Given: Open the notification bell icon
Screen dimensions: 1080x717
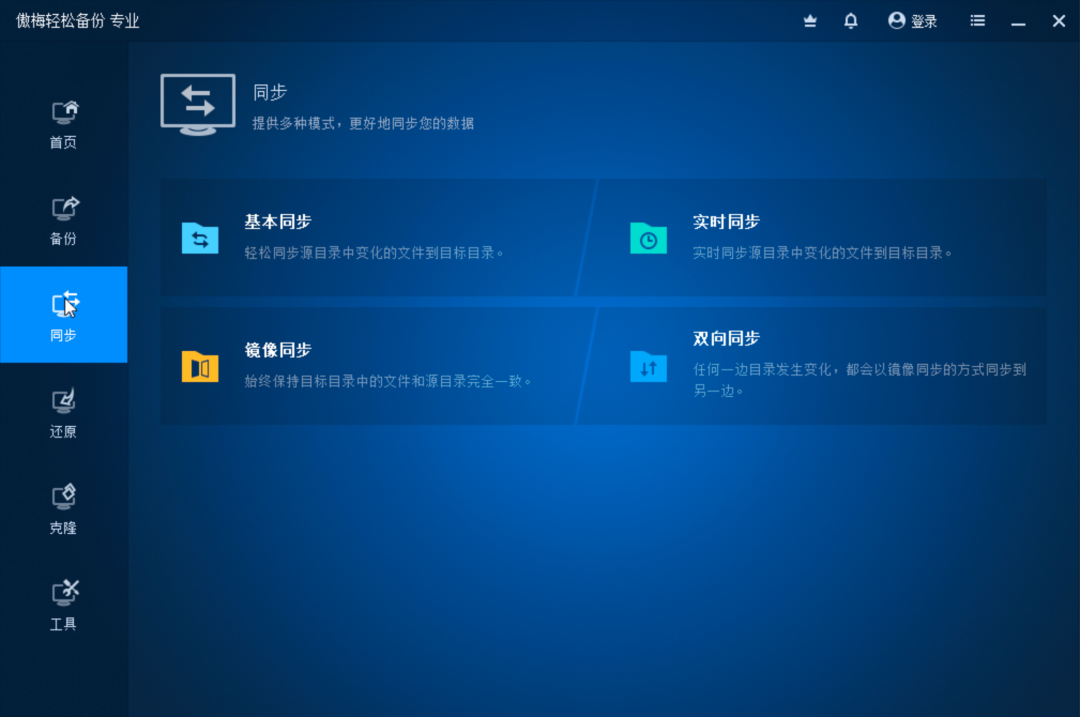Looking at the screenshot, I should pos(851,21).
